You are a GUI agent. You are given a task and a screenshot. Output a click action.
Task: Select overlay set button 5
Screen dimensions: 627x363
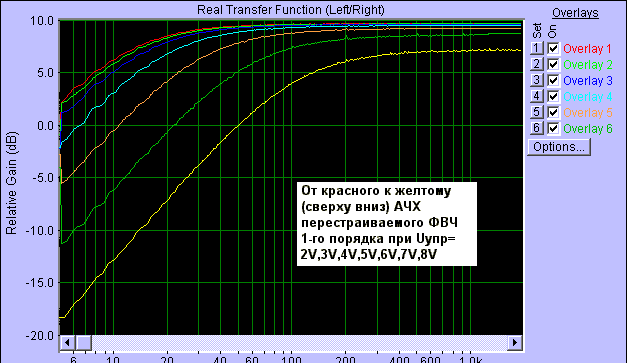pyautogui.click(x=537, y=112)
